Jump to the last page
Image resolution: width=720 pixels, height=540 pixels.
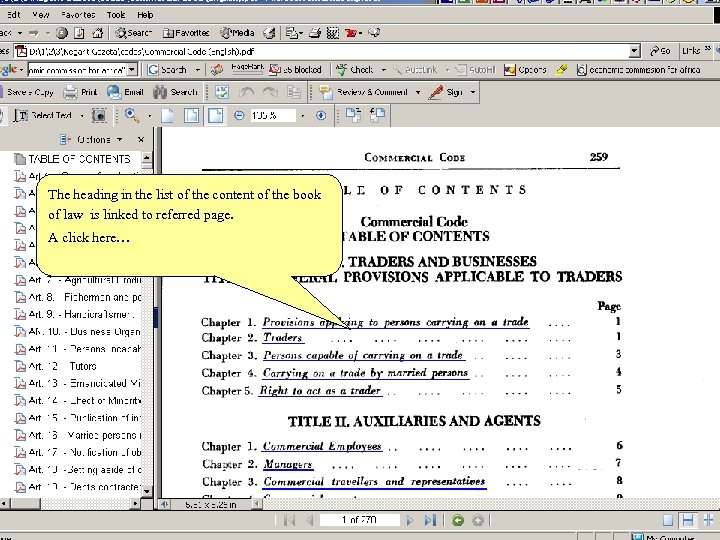(430, 520)
